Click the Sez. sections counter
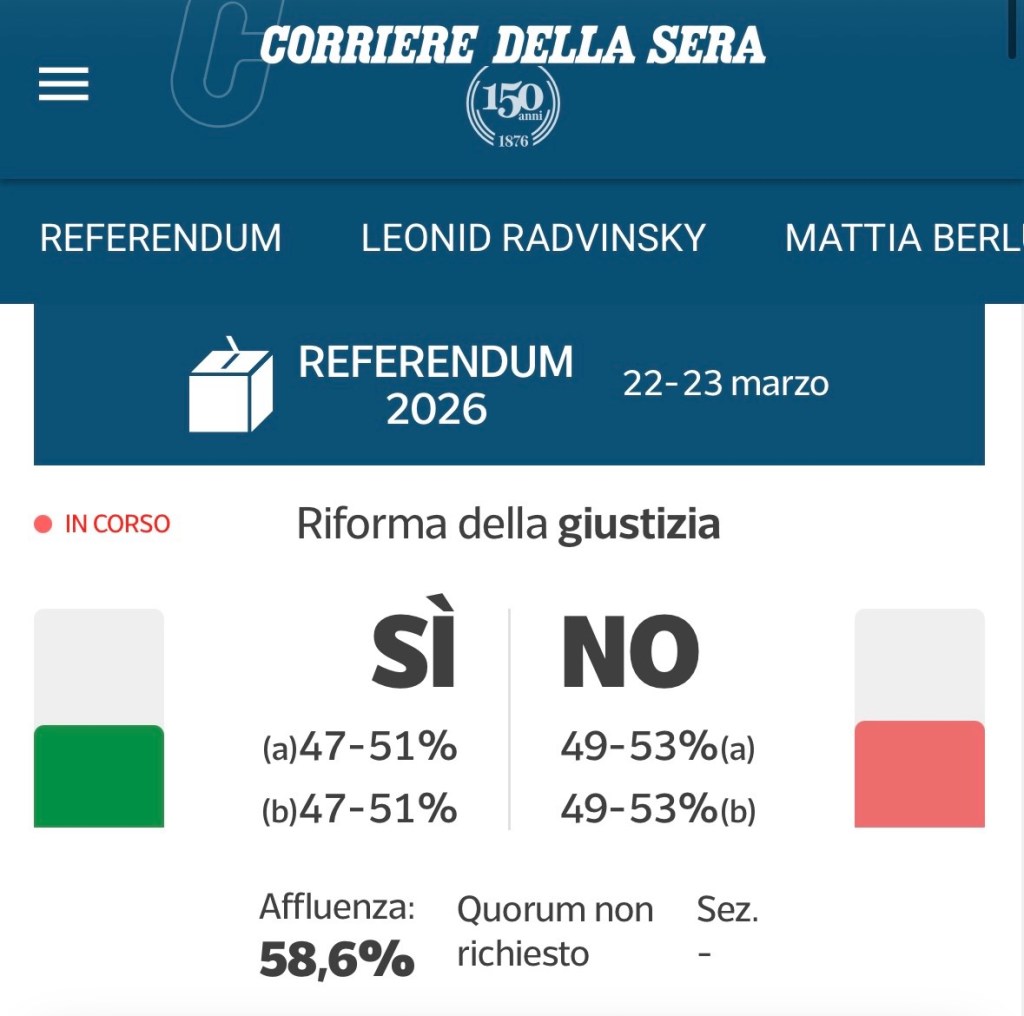This screenshot has height=1016, width=1024. pyautogui.click(x=727, y=928)
